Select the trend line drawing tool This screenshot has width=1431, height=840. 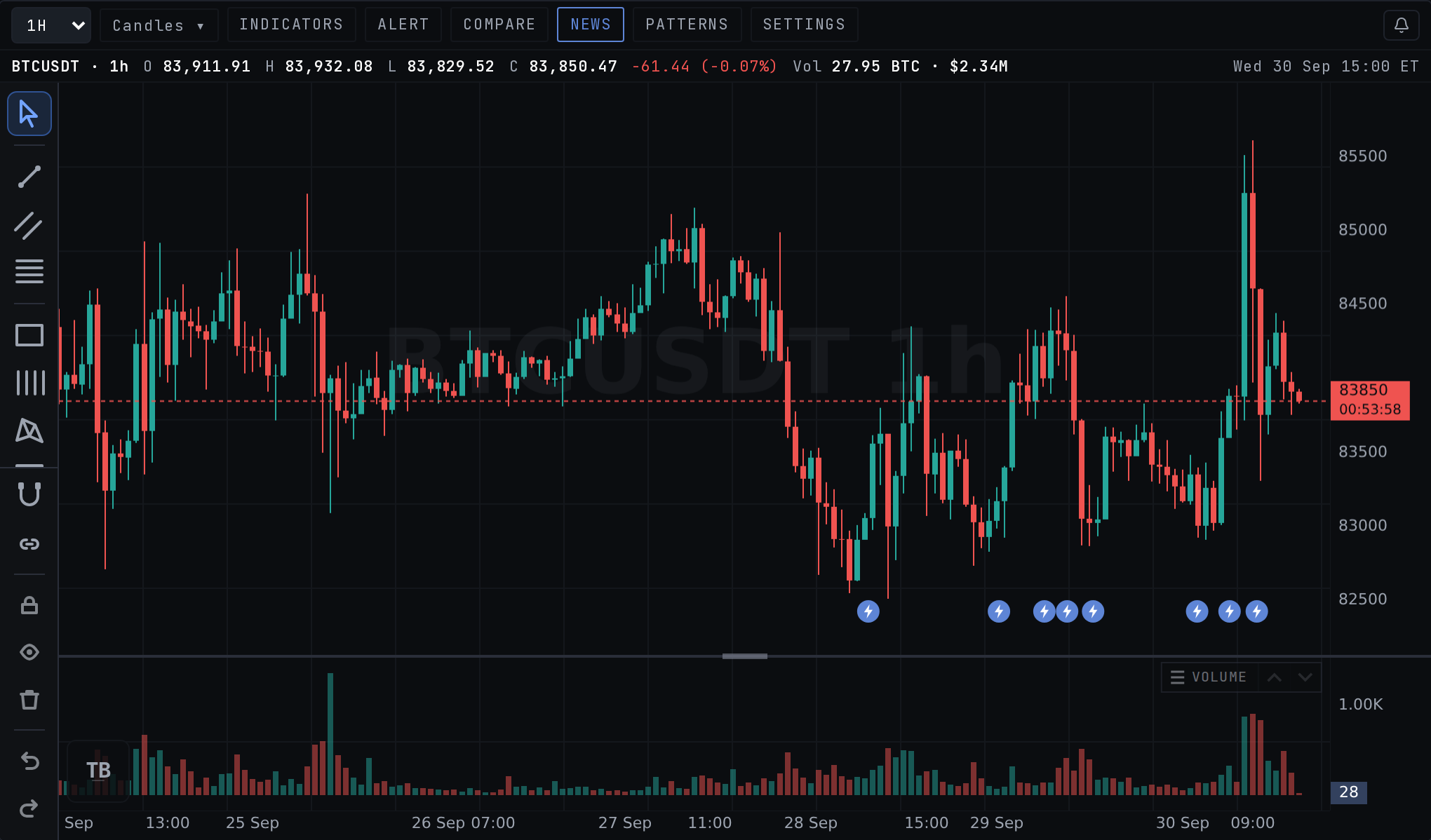[x=29, y=177]
